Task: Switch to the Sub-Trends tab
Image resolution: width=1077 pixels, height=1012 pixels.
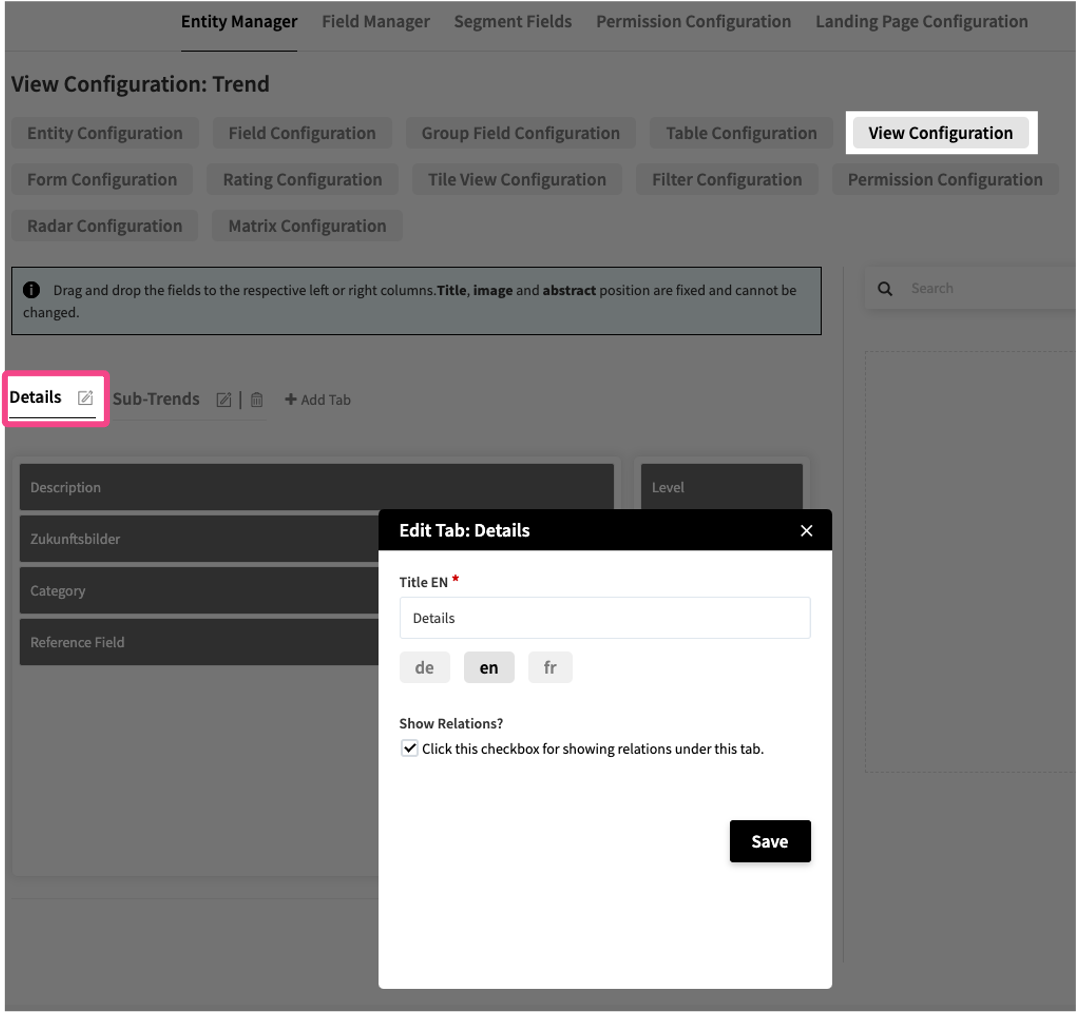Action: point(156,399)
